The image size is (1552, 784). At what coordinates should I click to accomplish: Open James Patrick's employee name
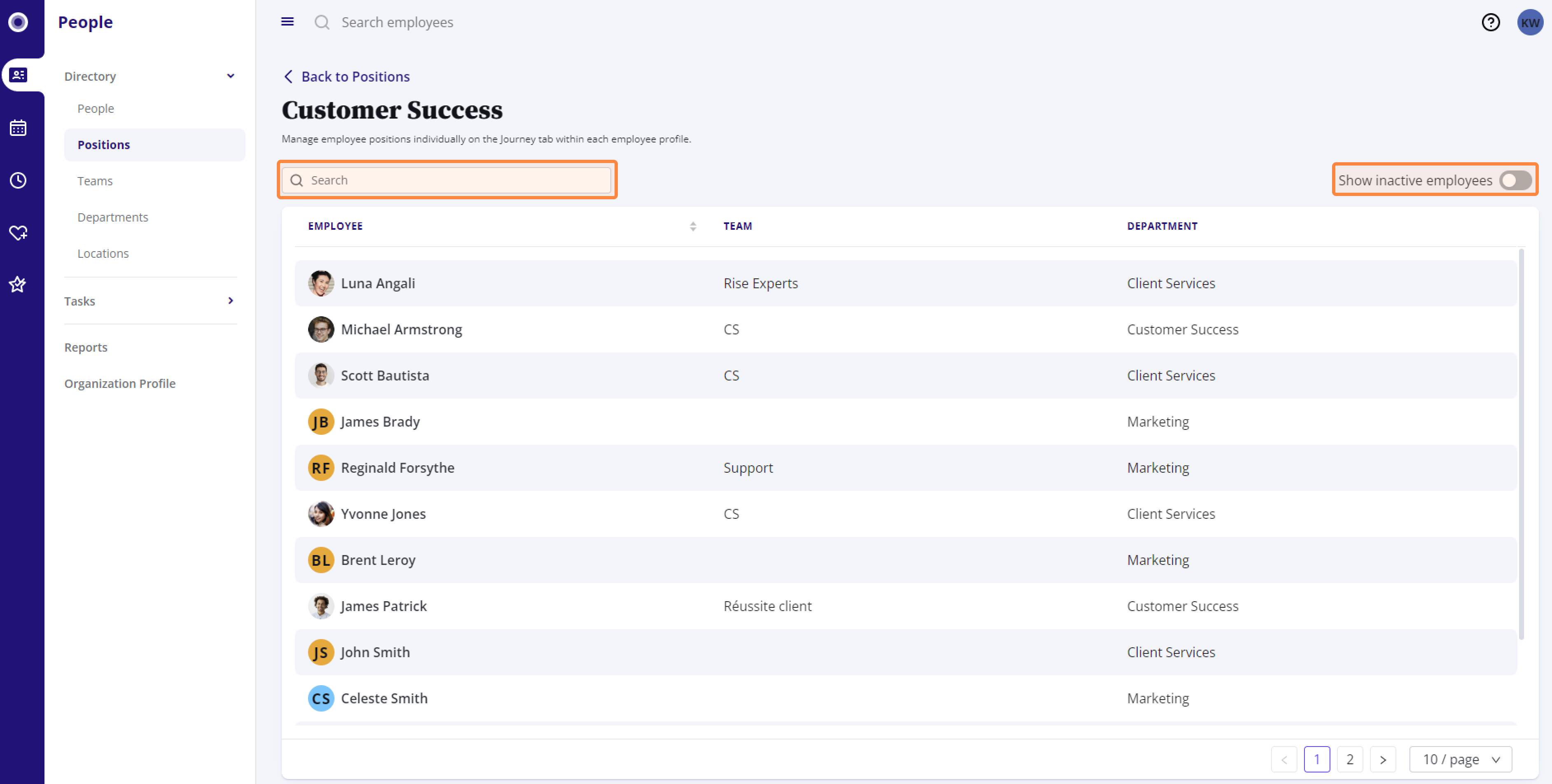384,606
